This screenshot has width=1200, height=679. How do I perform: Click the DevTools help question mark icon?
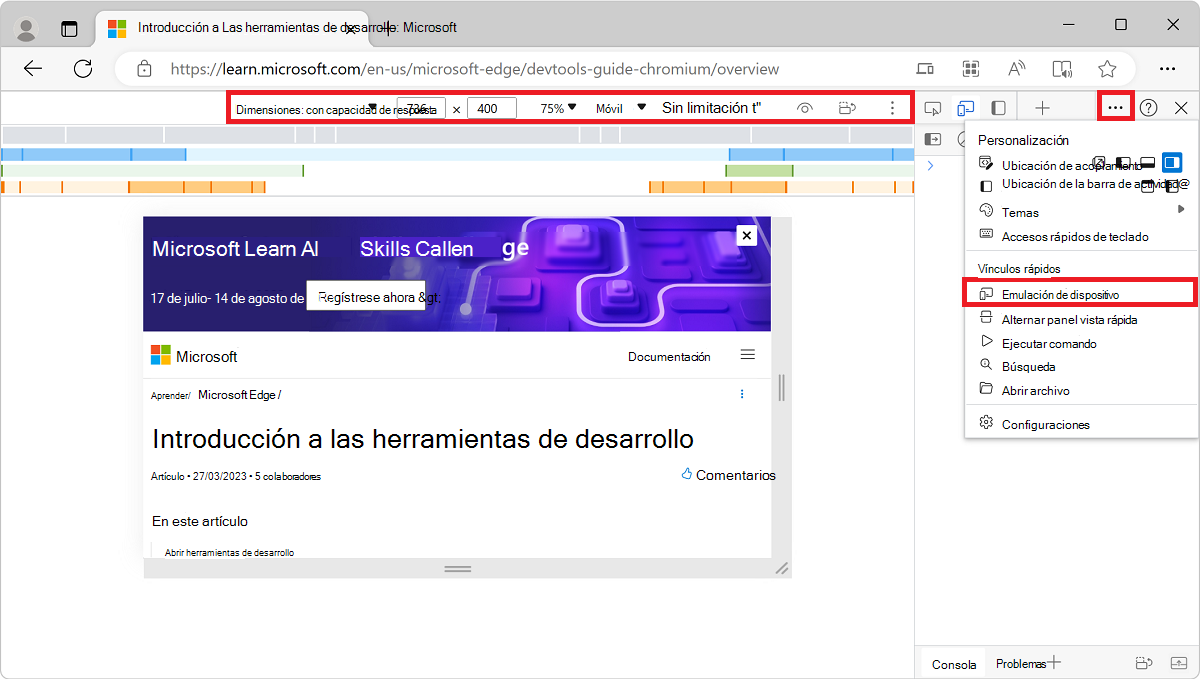(1149, 108)
